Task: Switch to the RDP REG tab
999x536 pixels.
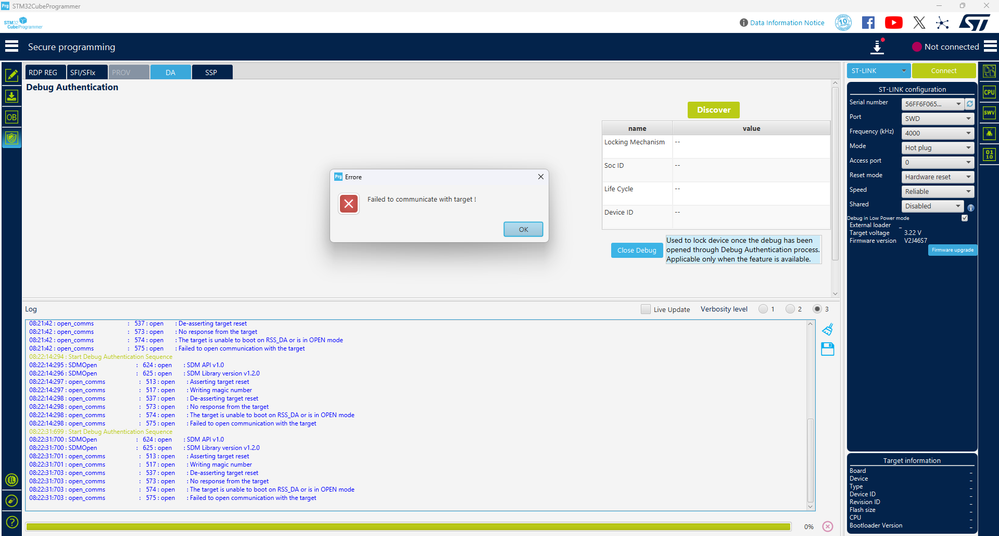Action: tap(43, 72)
